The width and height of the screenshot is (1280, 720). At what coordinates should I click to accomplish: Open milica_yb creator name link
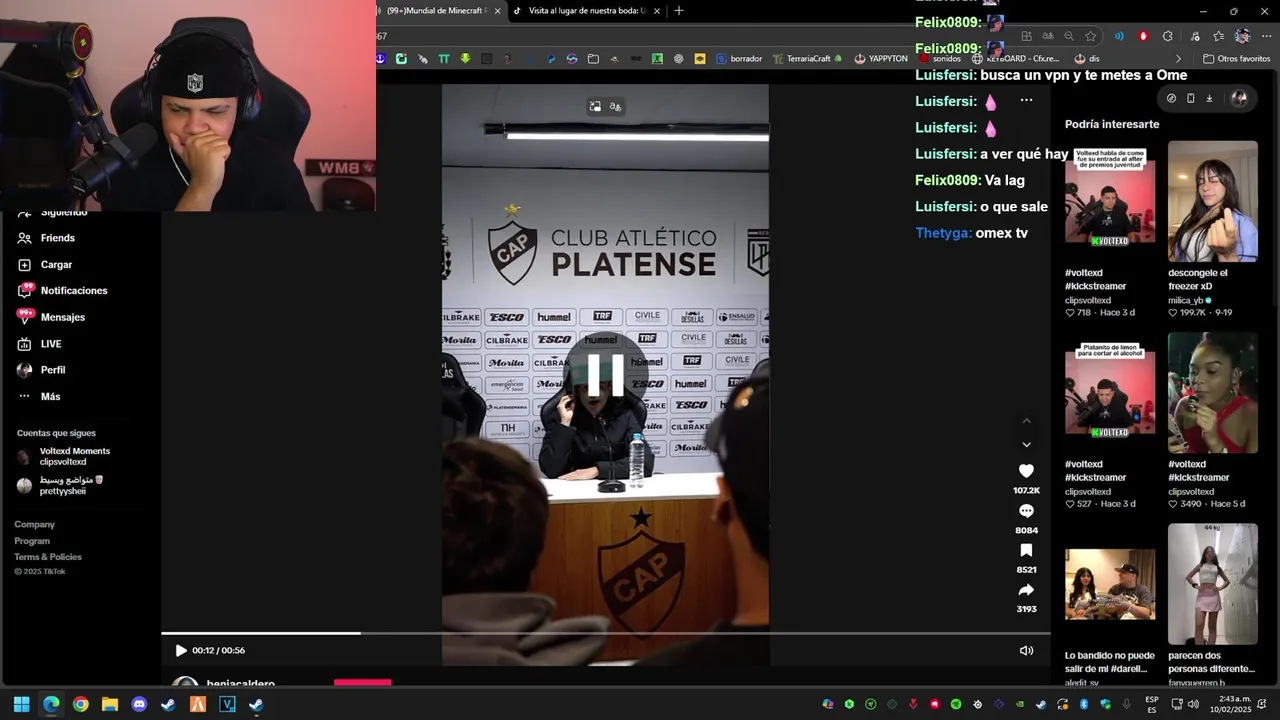tap(1185, 300)
